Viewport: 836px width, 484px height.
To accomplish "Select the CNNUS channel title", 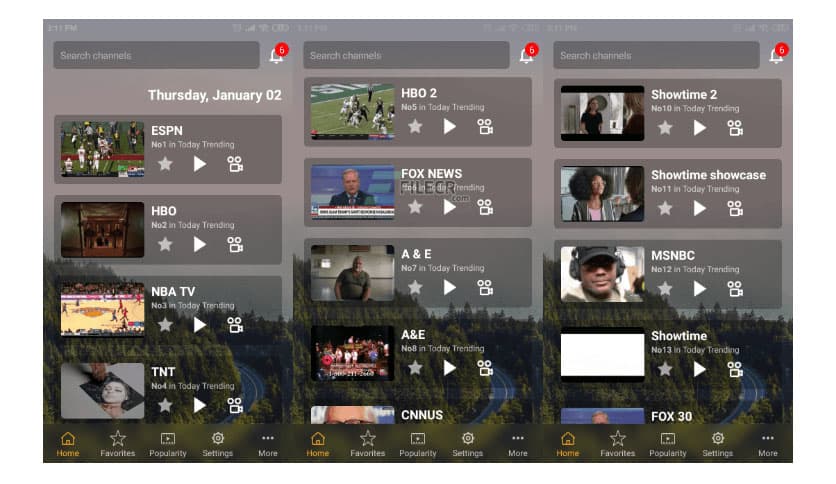I will [x=422, y=415].
